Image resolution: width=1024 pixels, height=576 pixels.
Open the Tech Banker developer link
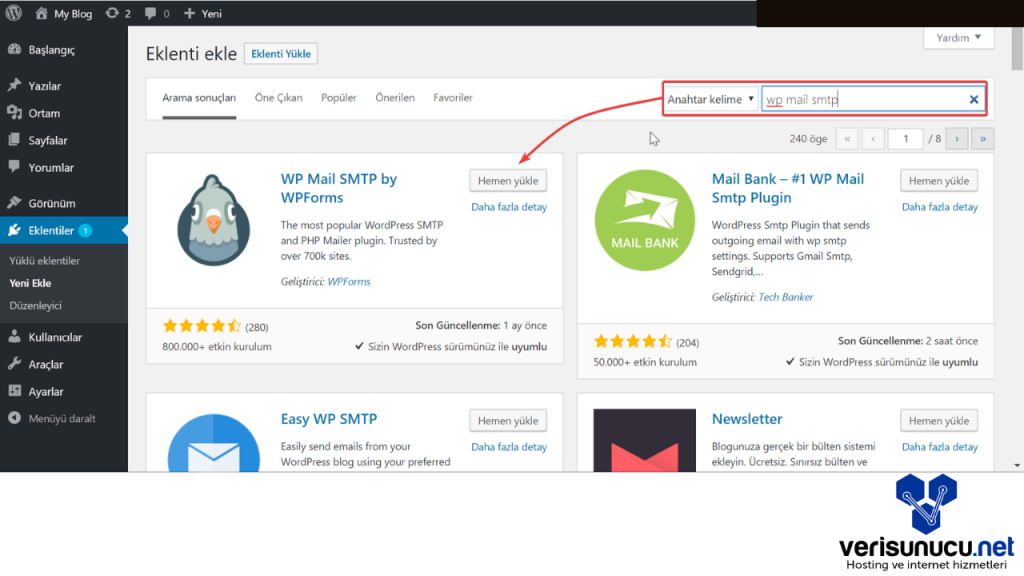click(x=785, y=297)
